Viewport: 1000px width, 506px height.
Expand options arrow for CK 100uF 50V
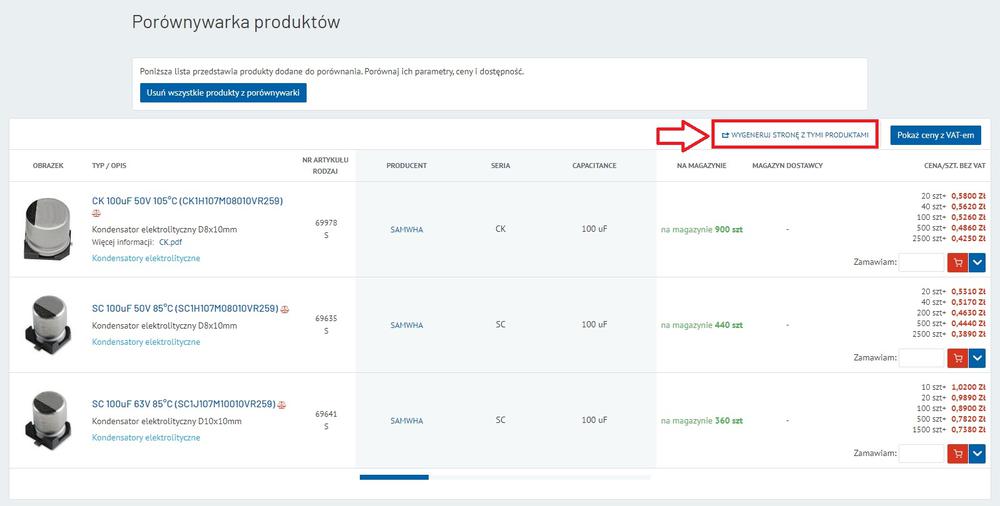point(977,262)
